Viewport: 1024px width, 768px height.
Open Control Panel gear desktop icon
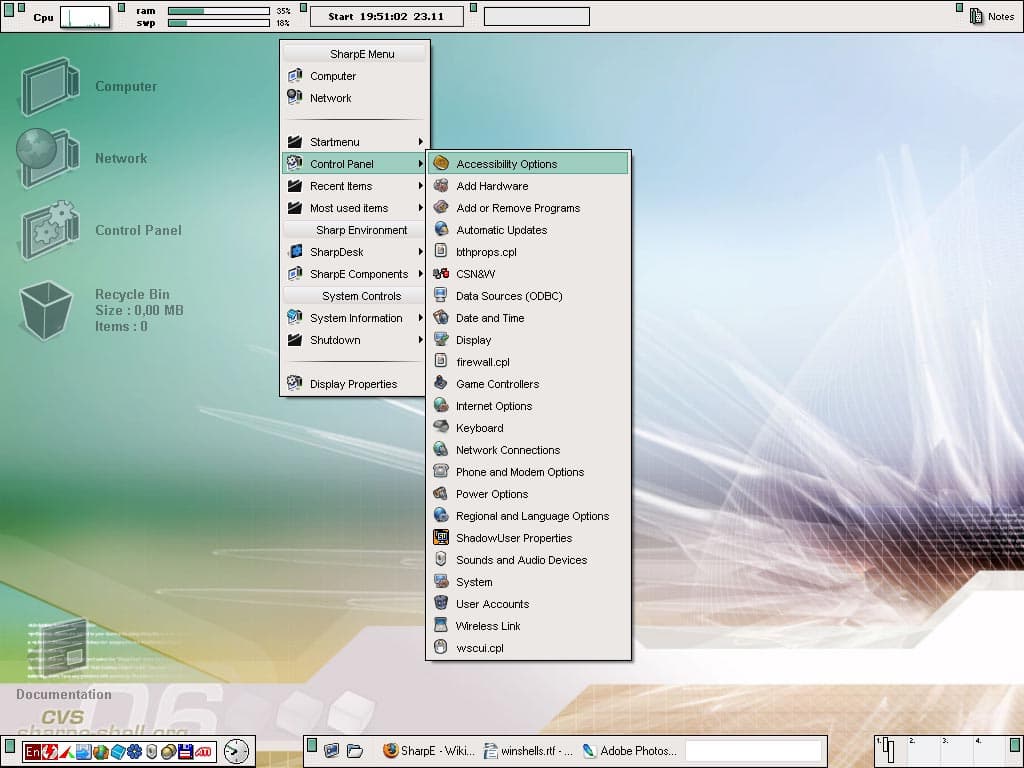49,230
